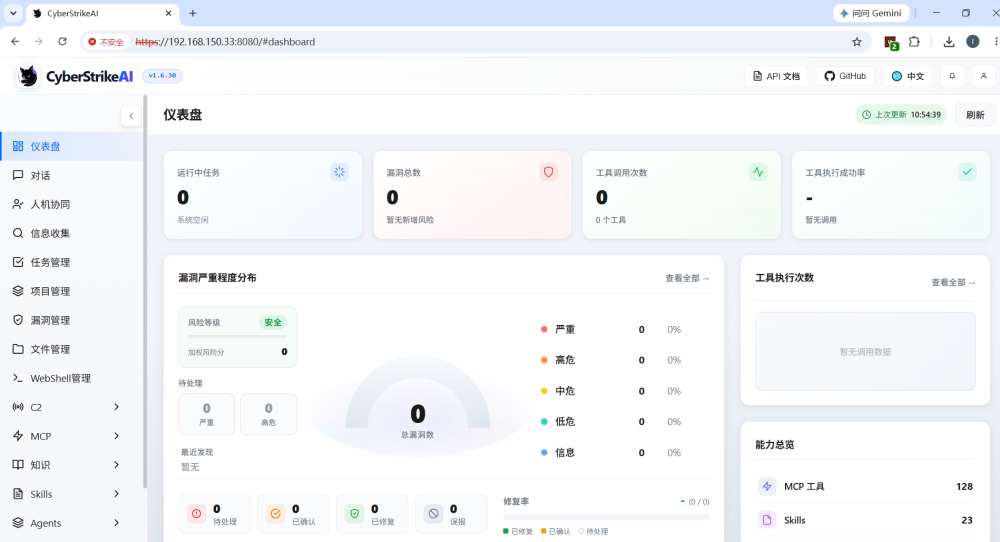Click the 修复率 progress bar
Viewport: 1000px width, 542px height.
(606, 517)
